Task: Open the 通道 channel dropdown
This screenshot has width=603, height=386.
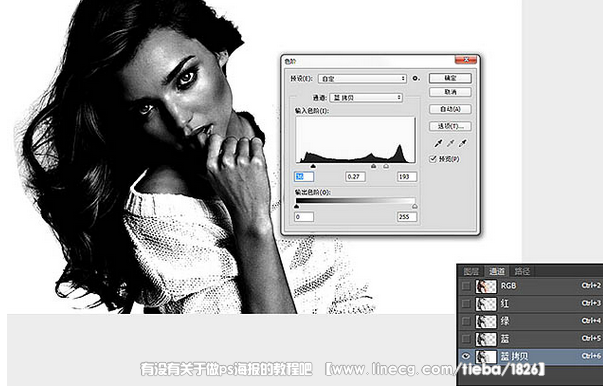Action: point(366,98)
